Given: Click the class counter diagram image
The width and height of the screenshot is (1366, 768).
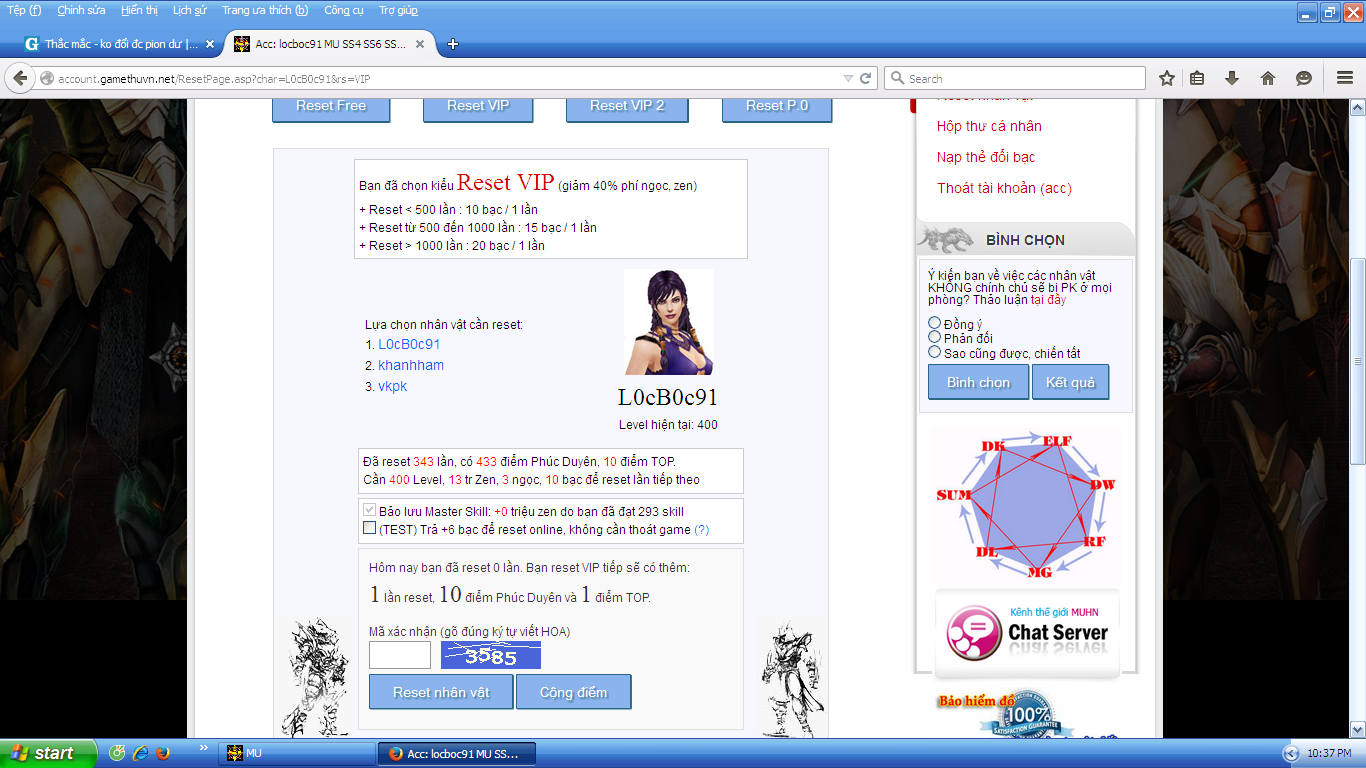Looking at the screenshot, I should click(x=1026, y=507).
